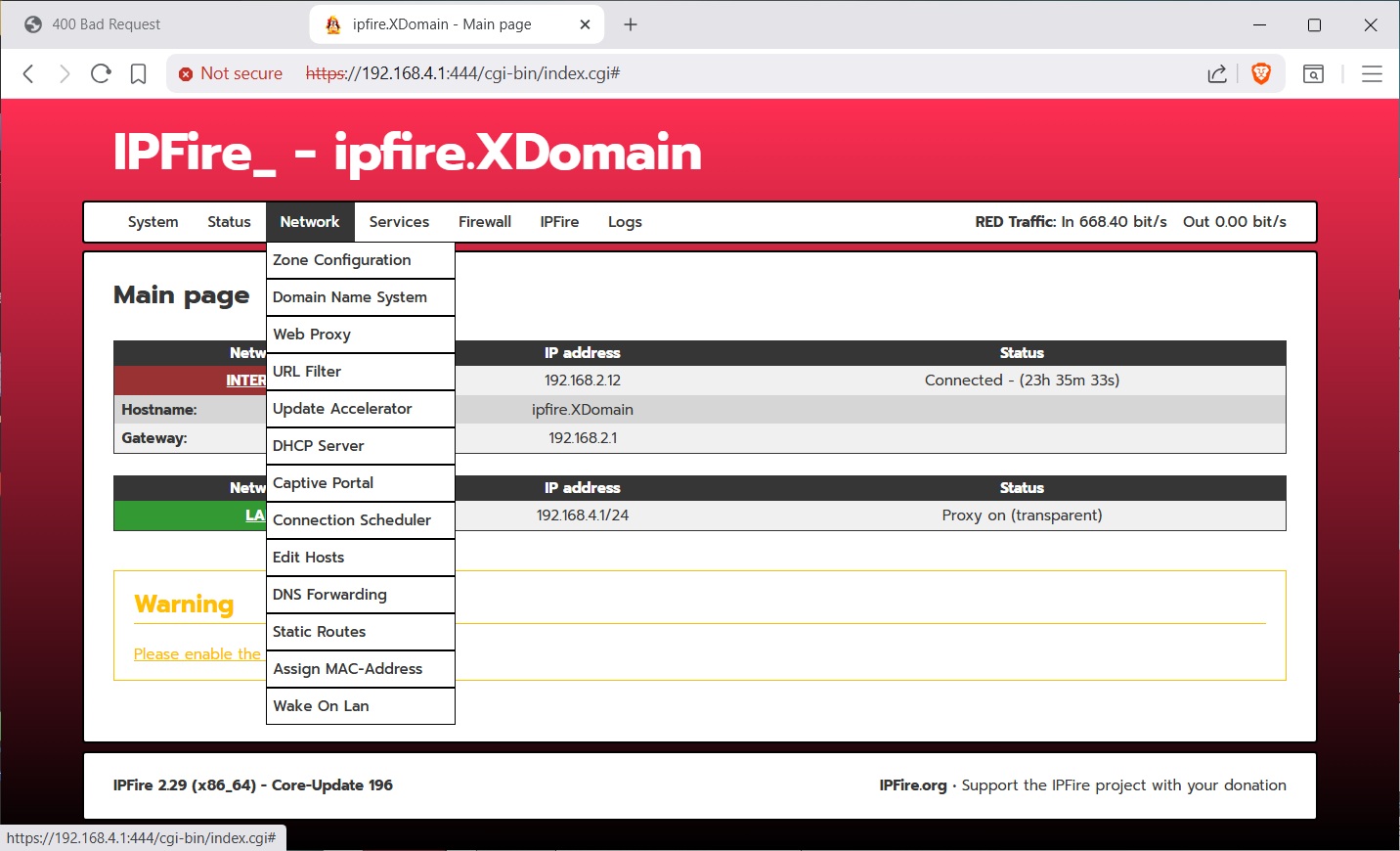Image resolution: width=1400 pixels, height=851 pixels.
Task: Select DHCP Server from Network menu
Action: (319, 446)
